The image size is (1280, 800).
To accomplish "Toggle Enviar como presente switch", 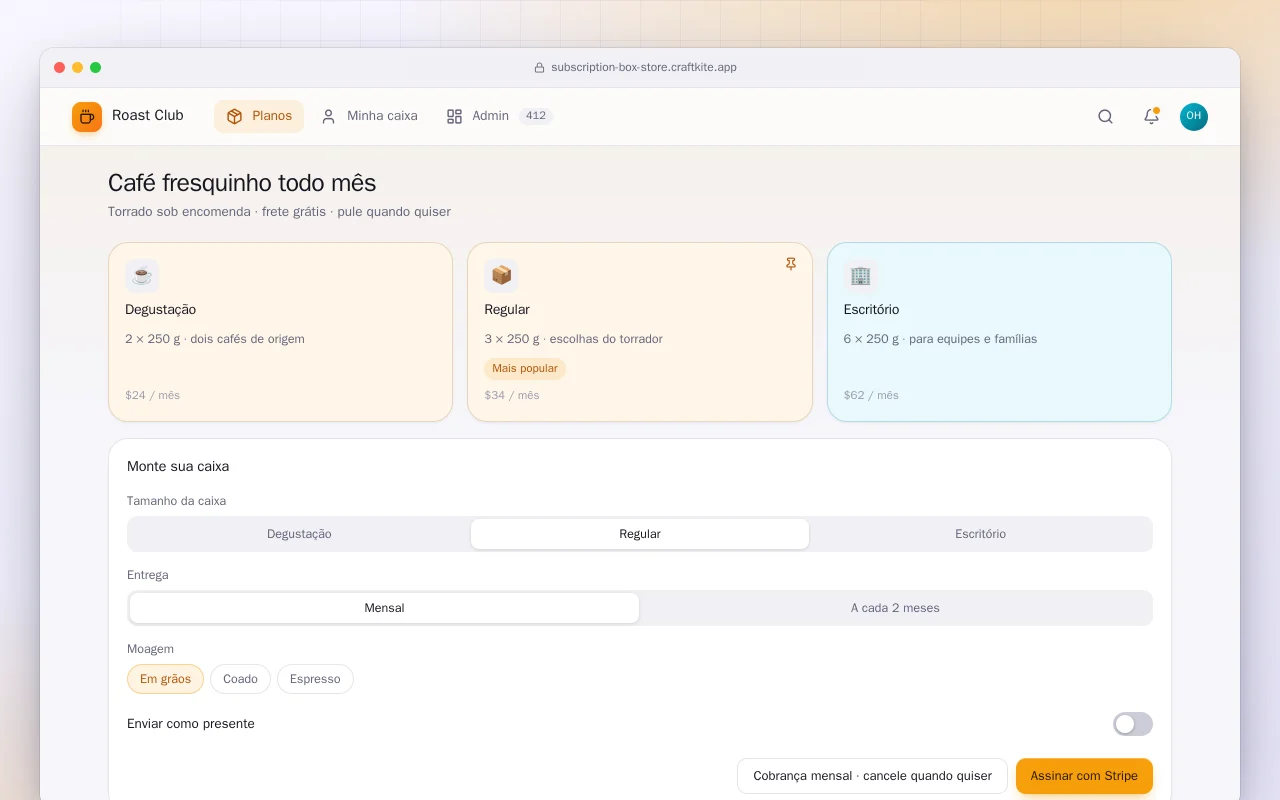I will [1133, 724].
